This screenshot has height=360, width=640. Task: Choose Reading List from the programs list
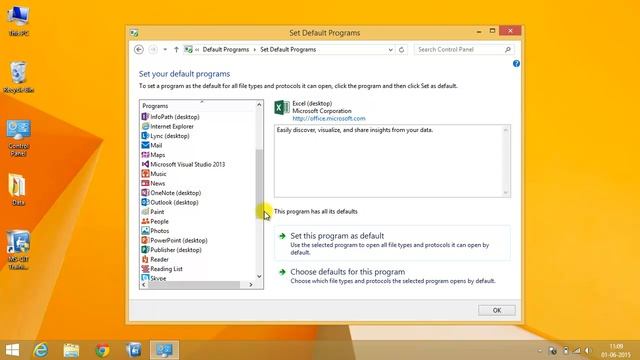coord(162,269)
